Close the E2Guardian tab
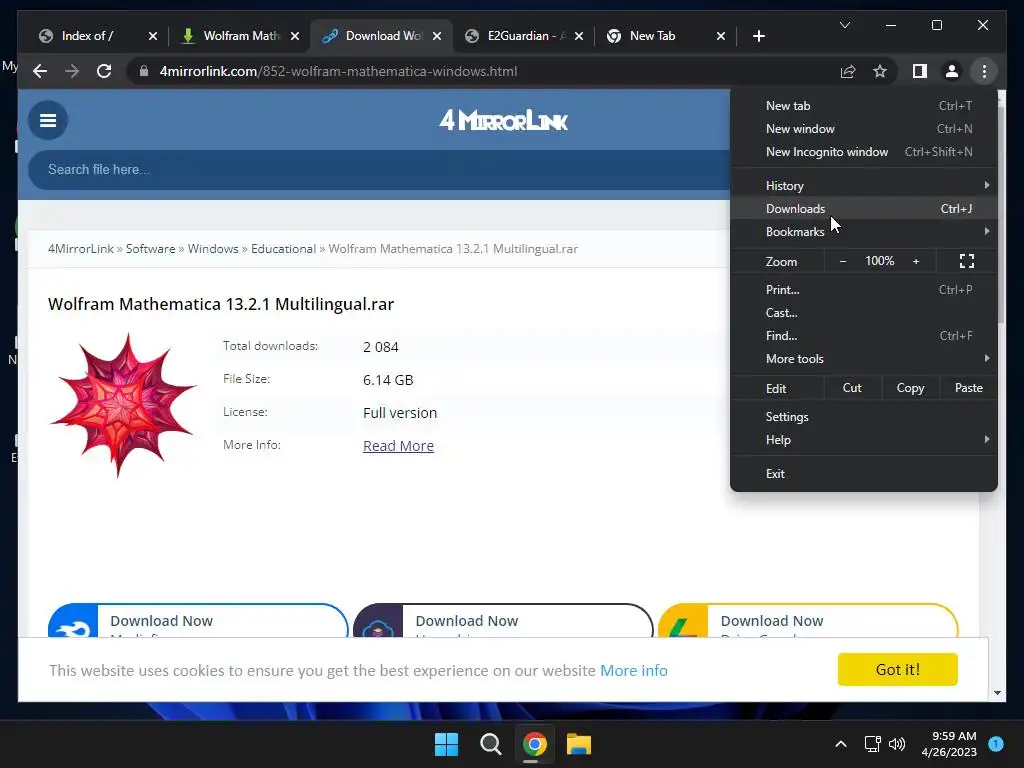 coord(579,36)
